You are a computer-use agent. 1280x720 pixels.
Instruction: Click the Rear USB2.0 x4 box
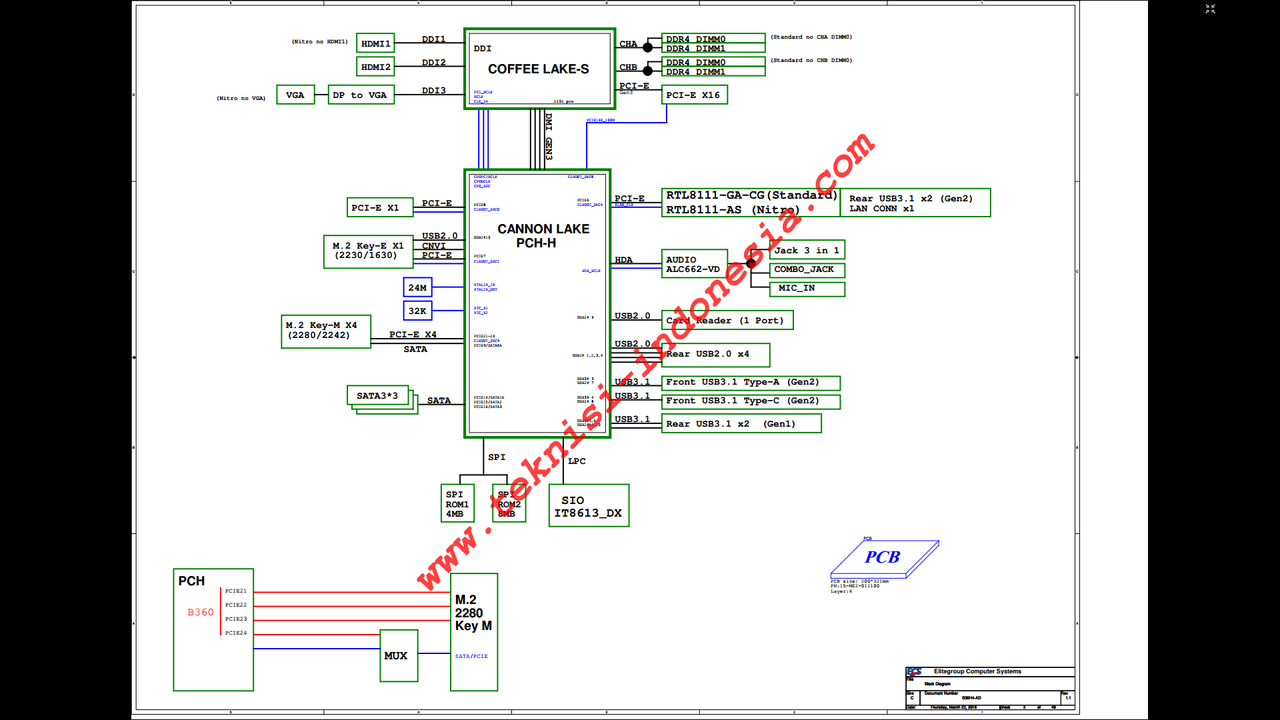pos(715,354)
